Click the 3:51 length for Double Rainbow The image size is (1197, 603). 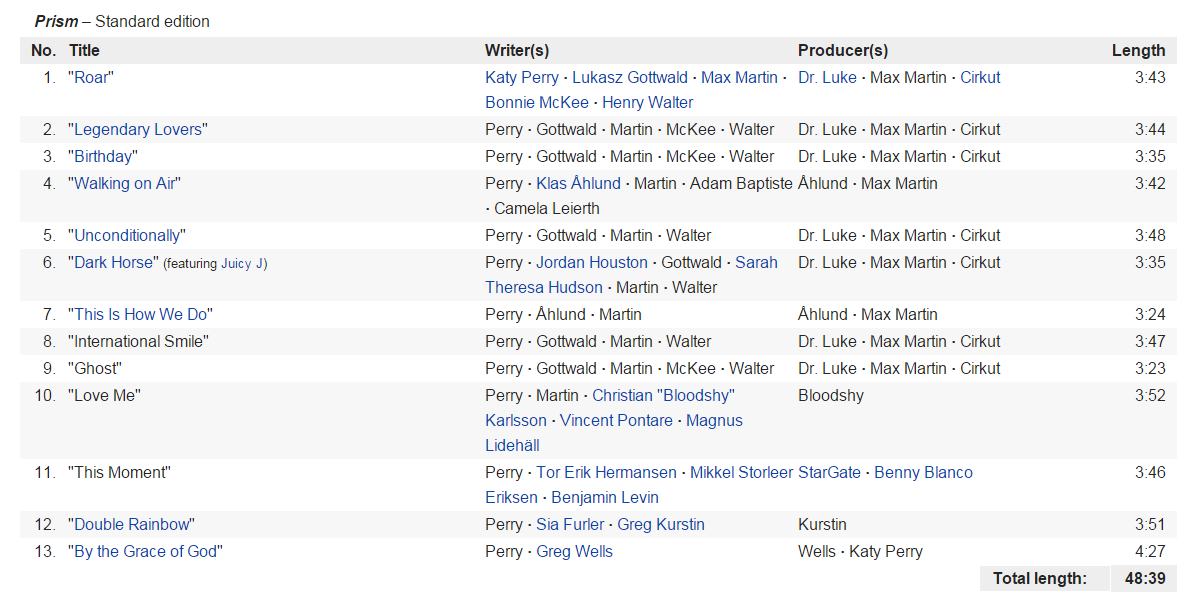click(1150, 524)
